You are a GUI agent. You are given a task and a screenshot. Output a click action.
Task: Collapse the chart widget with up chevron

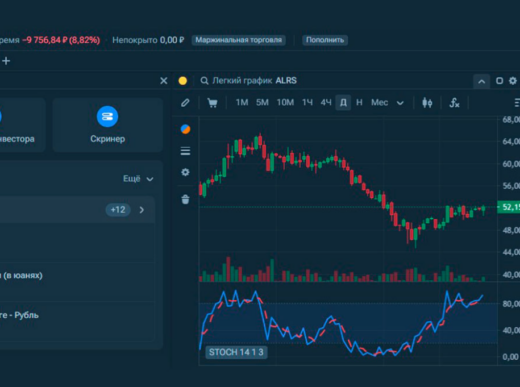point(481,81)
